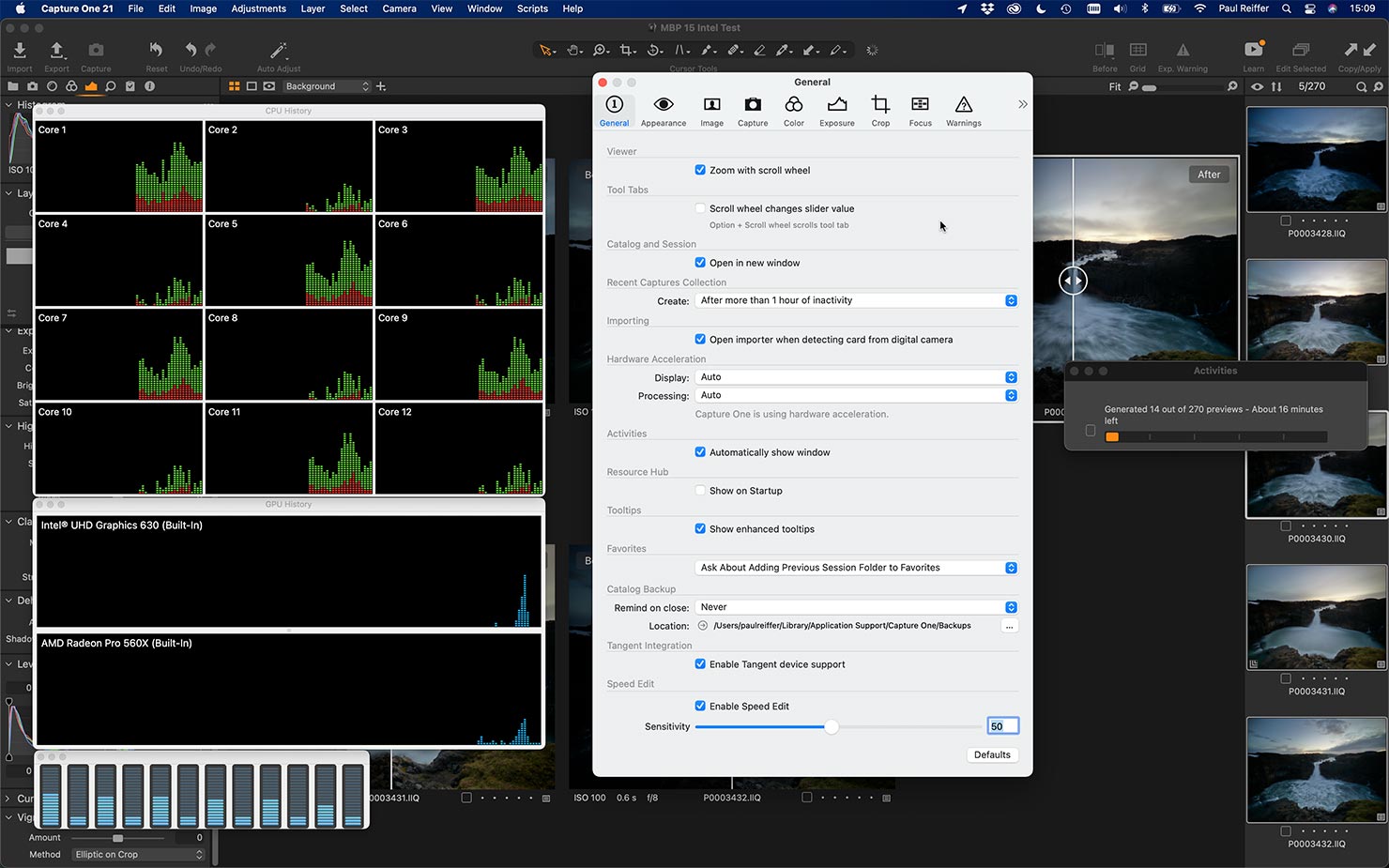Image resolution: width=1389 pixels, height=868 pixels.
Task: Open the Camera menu
Action: coord(399,8)
